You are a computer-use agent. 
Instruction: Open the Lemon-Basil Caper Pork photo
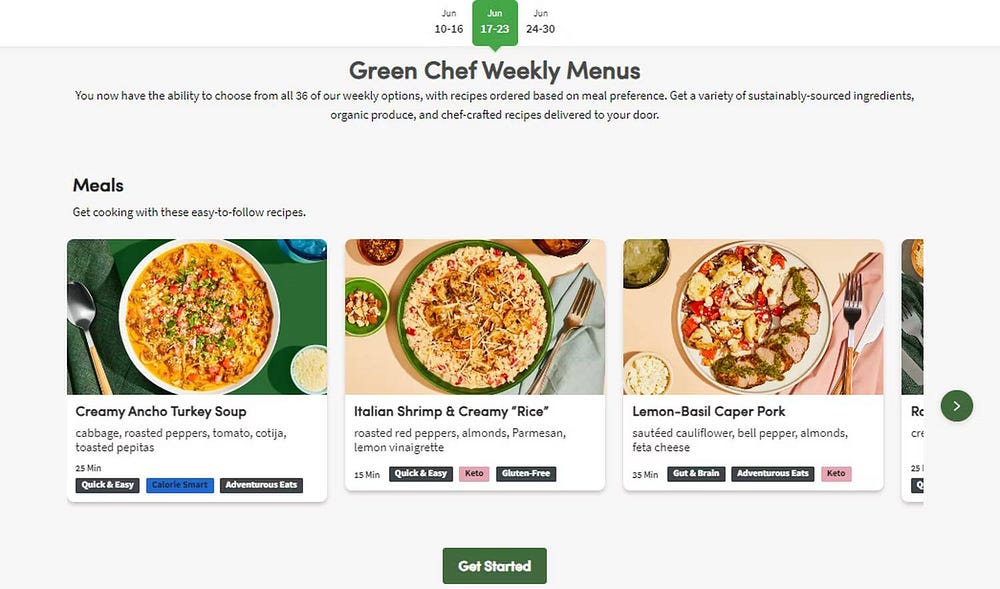753,316
